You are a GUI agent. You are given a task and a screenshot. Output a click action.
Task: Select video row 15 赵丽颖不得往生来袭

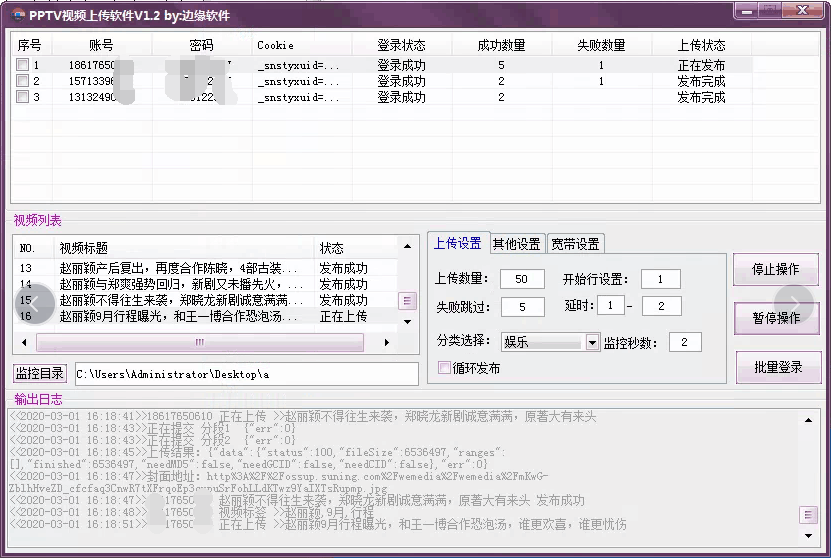point(206,300)
